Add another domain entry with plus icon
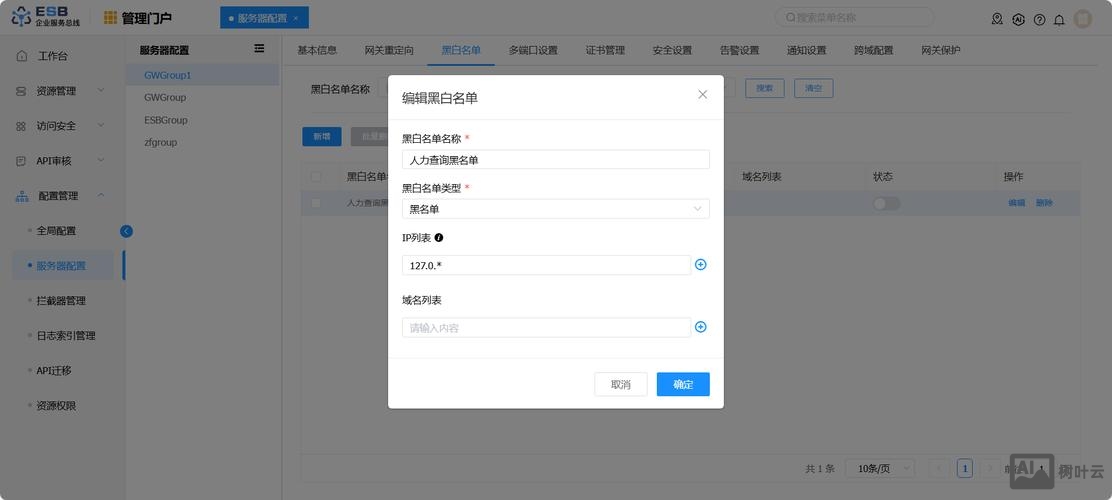The width and height of the screenshot is (1112, 500). [700, 327]
